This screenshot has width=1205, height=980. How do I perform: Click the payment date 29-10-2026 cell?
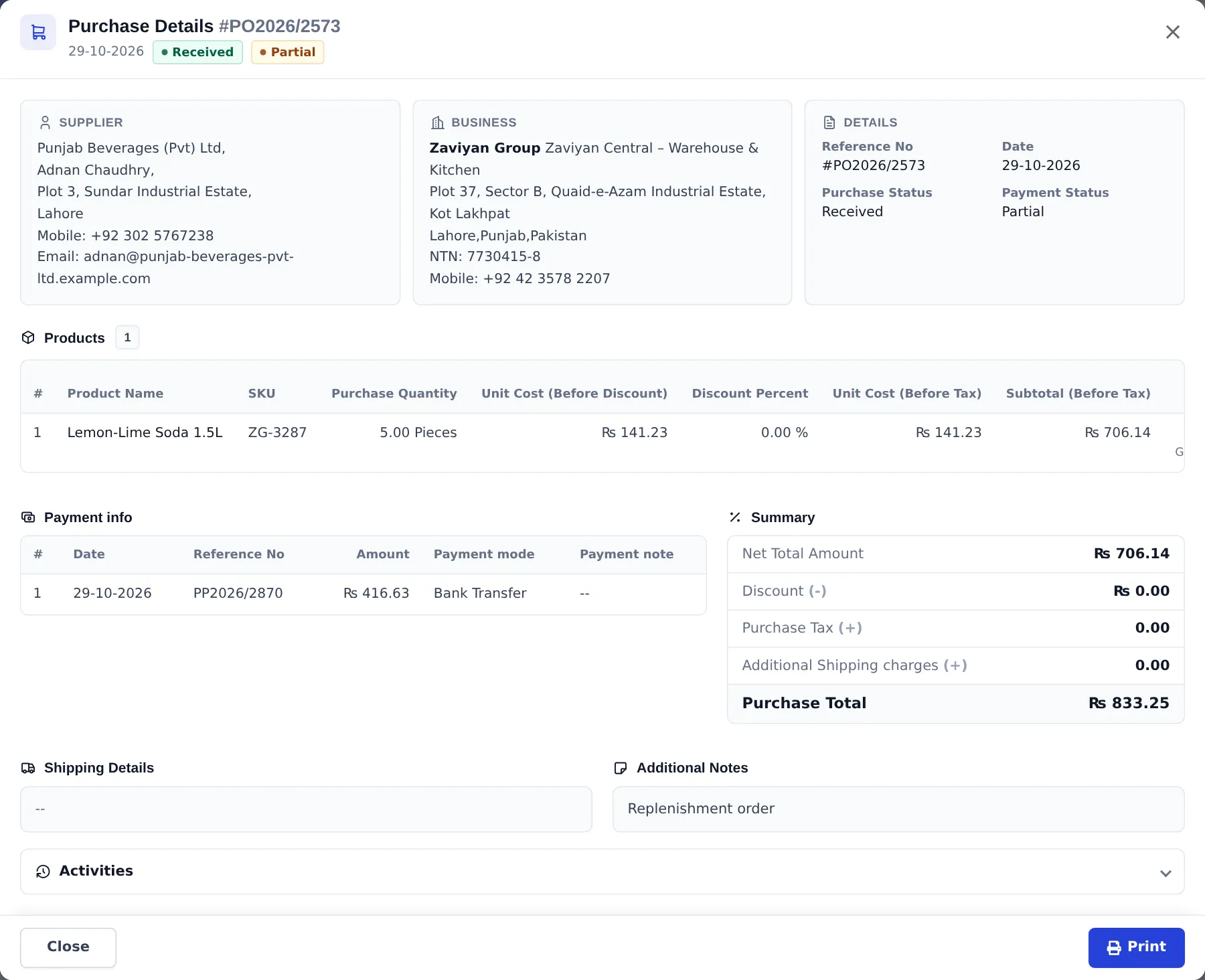112,593
